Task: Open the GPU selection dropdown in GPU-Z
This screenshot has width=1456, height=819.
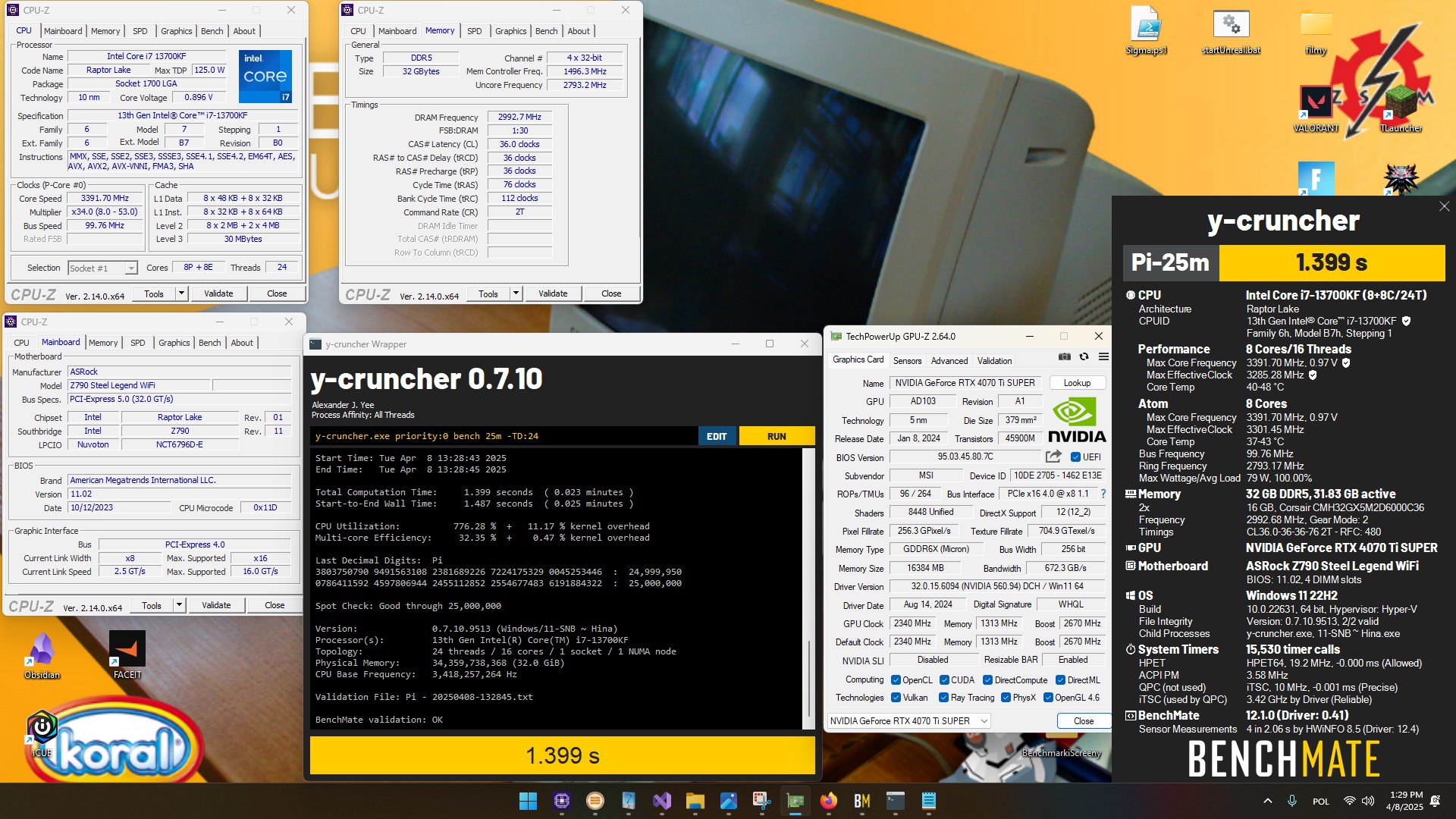Action: 908,721
